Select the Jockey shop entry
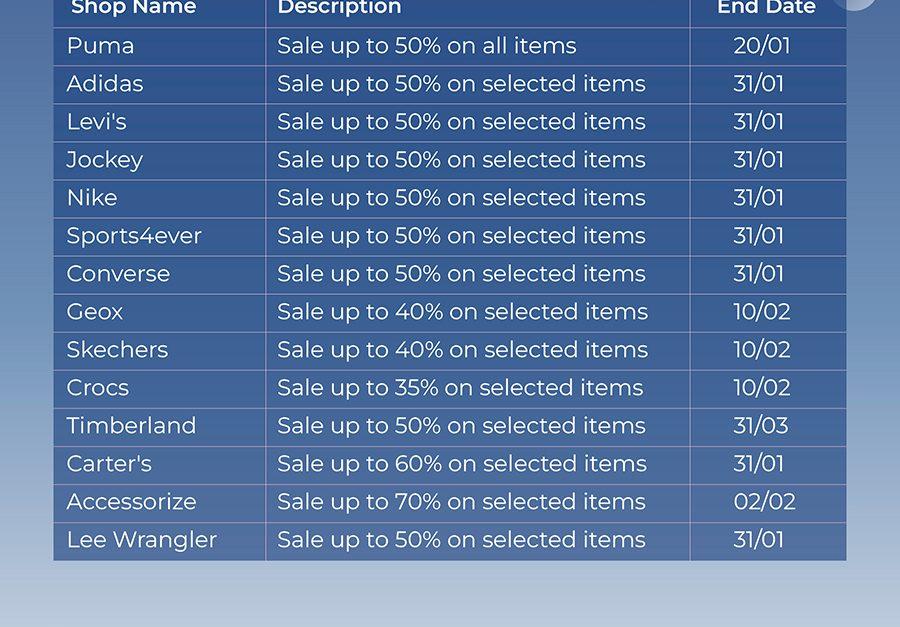This screenshot has width=900, height=627. 104,160
